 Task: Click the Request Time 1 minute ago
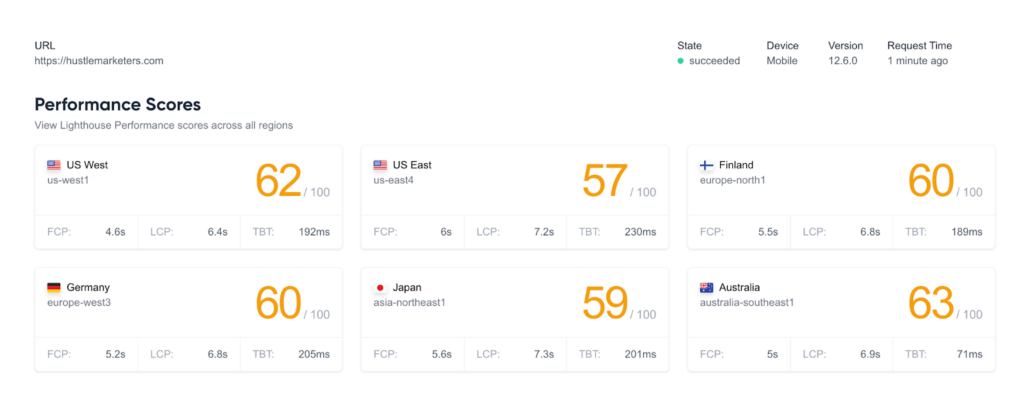[917, 61]
